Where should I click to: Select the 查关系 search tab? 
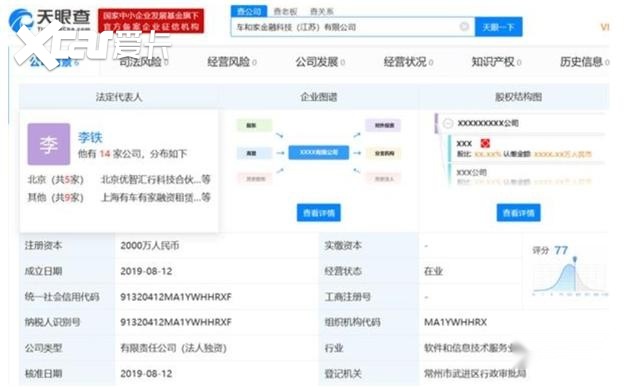322,11
